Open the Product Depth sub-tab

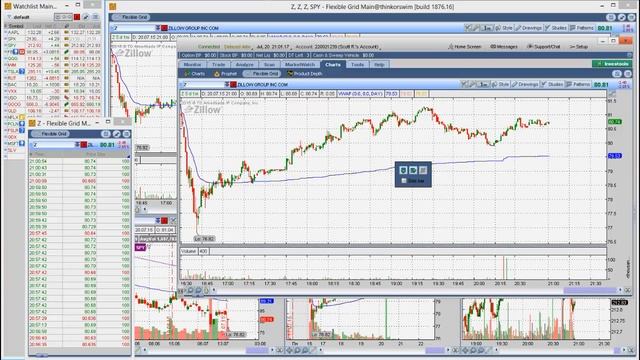point(304,74)
